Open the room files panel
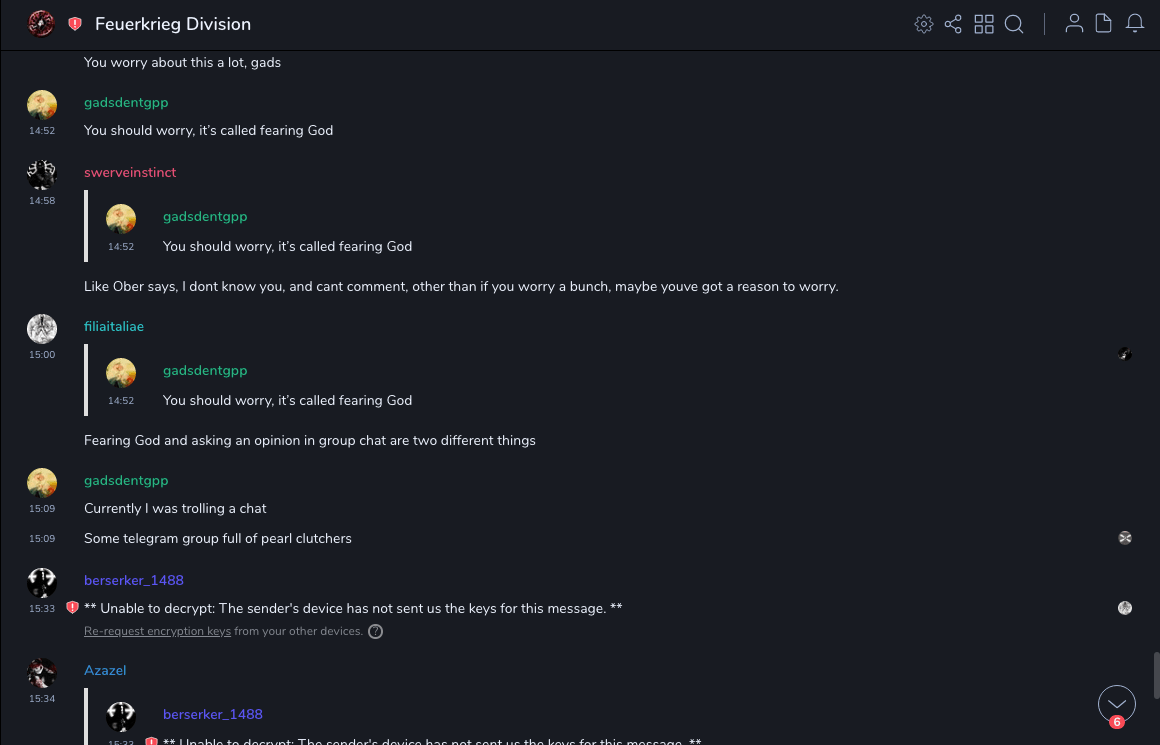Image resolution: width=1160 pixels, height=745 pixels. click(1104, 24)
